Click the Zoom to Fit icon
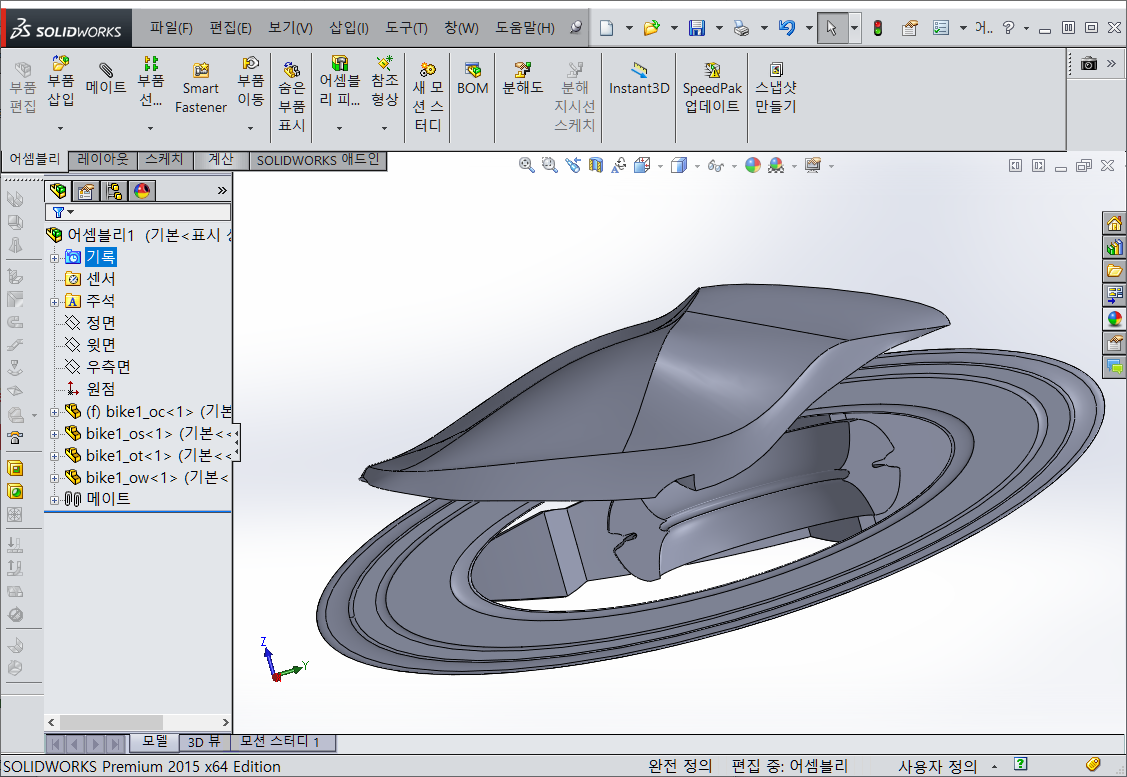The width and height of the screenshot is (1127, 777). 526,165
